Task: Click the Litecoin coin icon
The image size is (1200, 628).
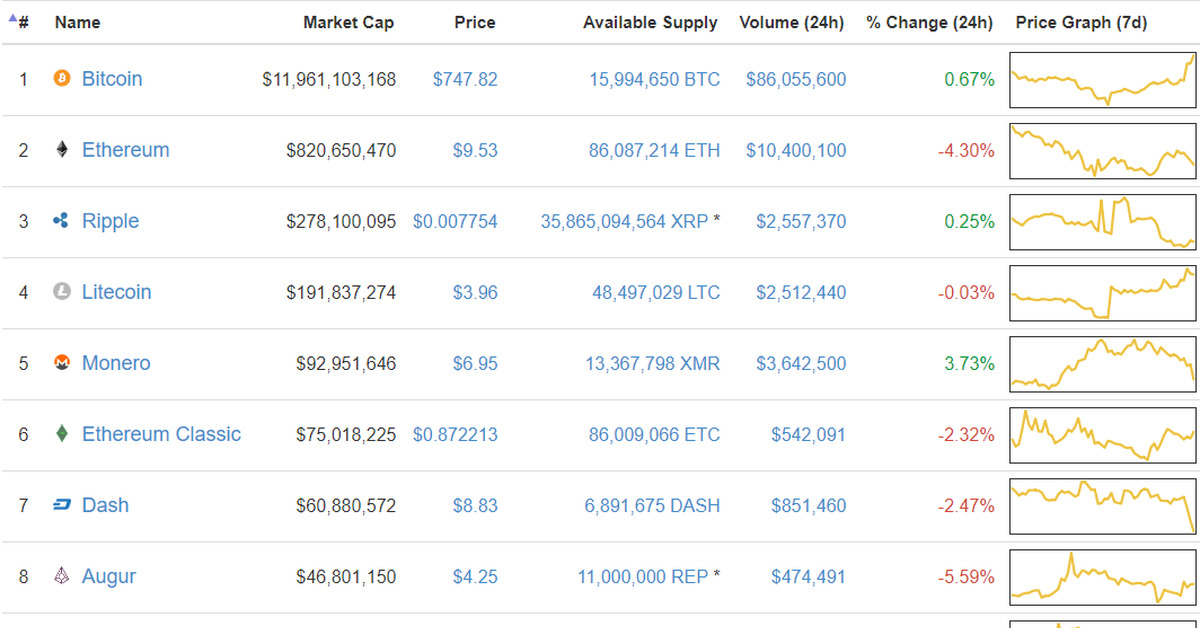Action: click(x=62, y=292)
